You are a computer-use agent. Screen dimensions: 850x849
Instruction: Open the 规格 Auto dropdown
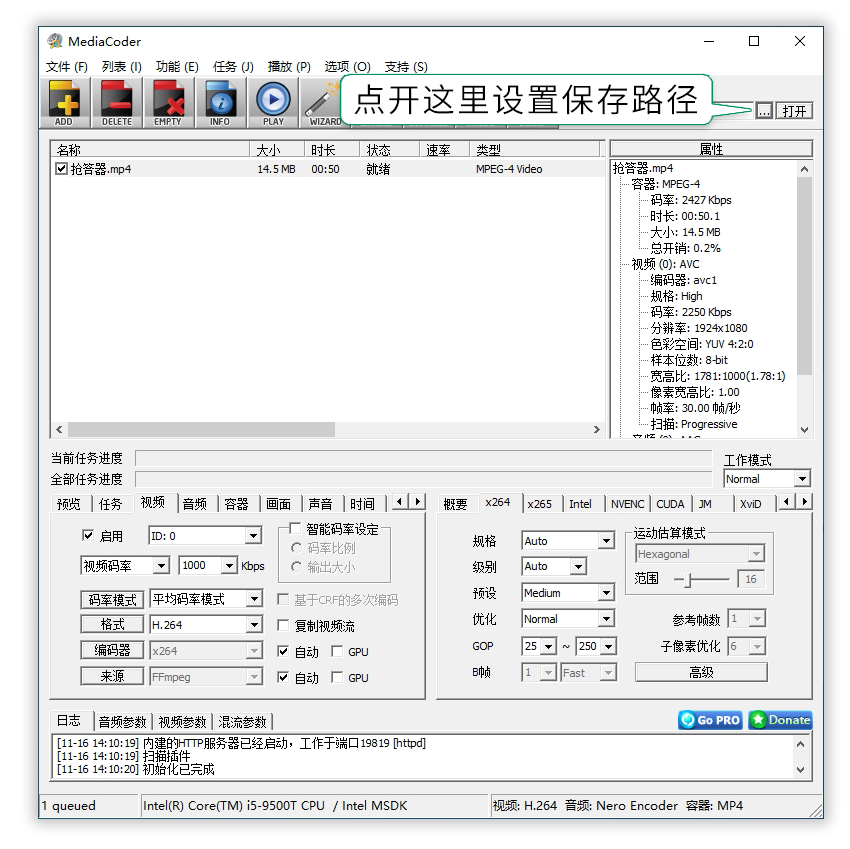click(568, 541)
